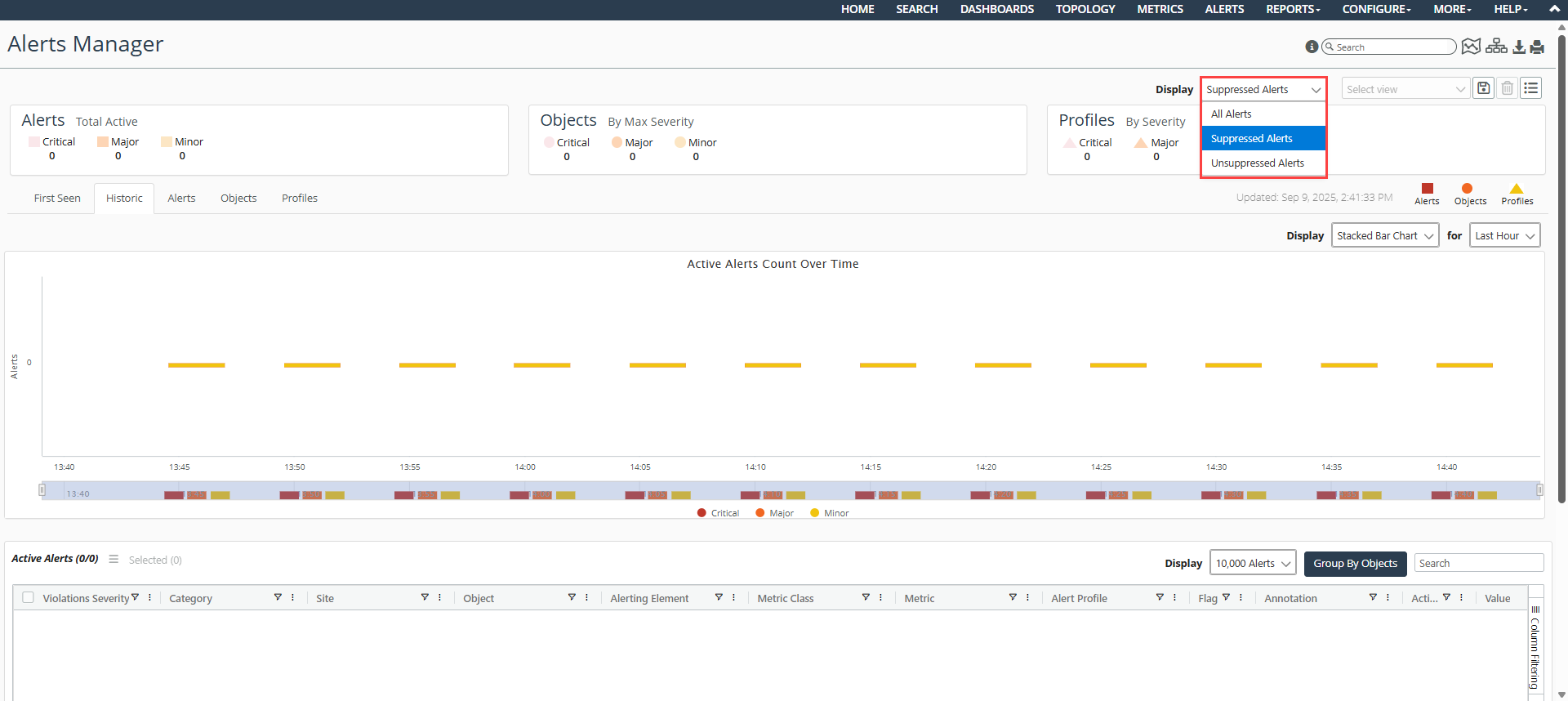Click the left handle of the time range slider
The image size is (1568, 701).
[x=42, y=490]
